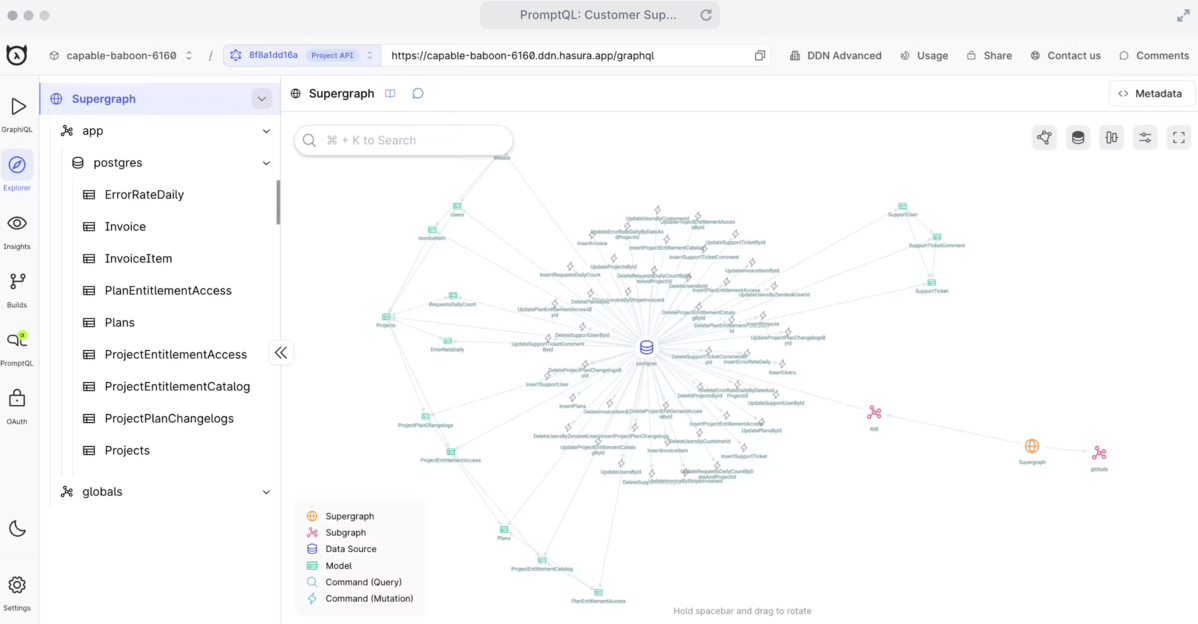Viewport: 1198px width, 624px height.
Task: Collapse the explorer sidebar with arrow handle
Action: coord(281,352)
